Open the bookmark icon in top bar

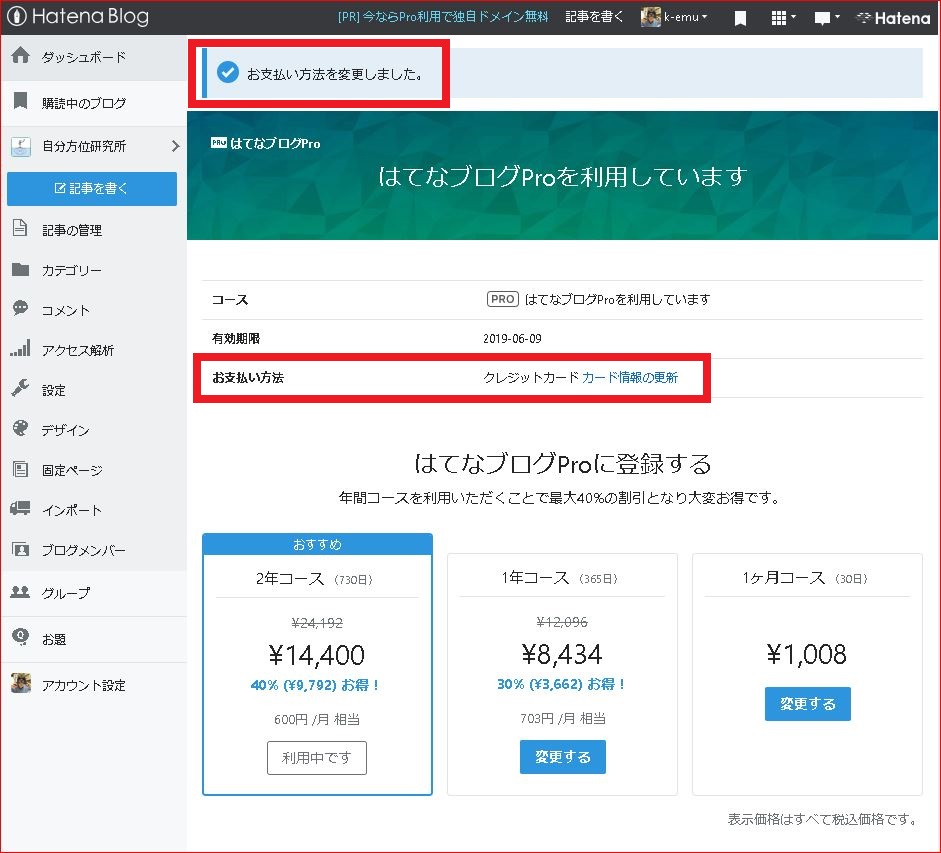[x=740, y=18]
